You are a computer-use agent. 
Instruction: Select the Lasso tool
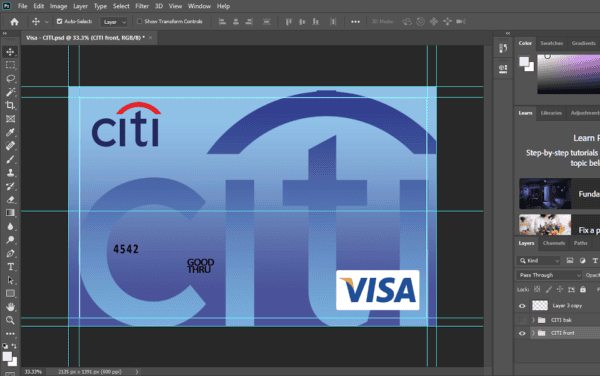pyautogui.click(x=10, y=78)
